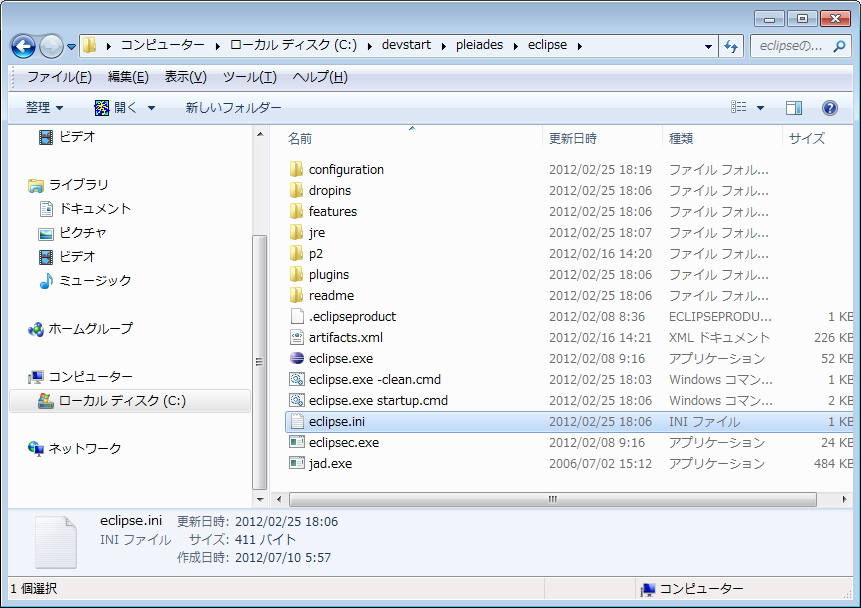
Task: Click devstart in the address breadcrumb
Action: [x=406, y=45]
